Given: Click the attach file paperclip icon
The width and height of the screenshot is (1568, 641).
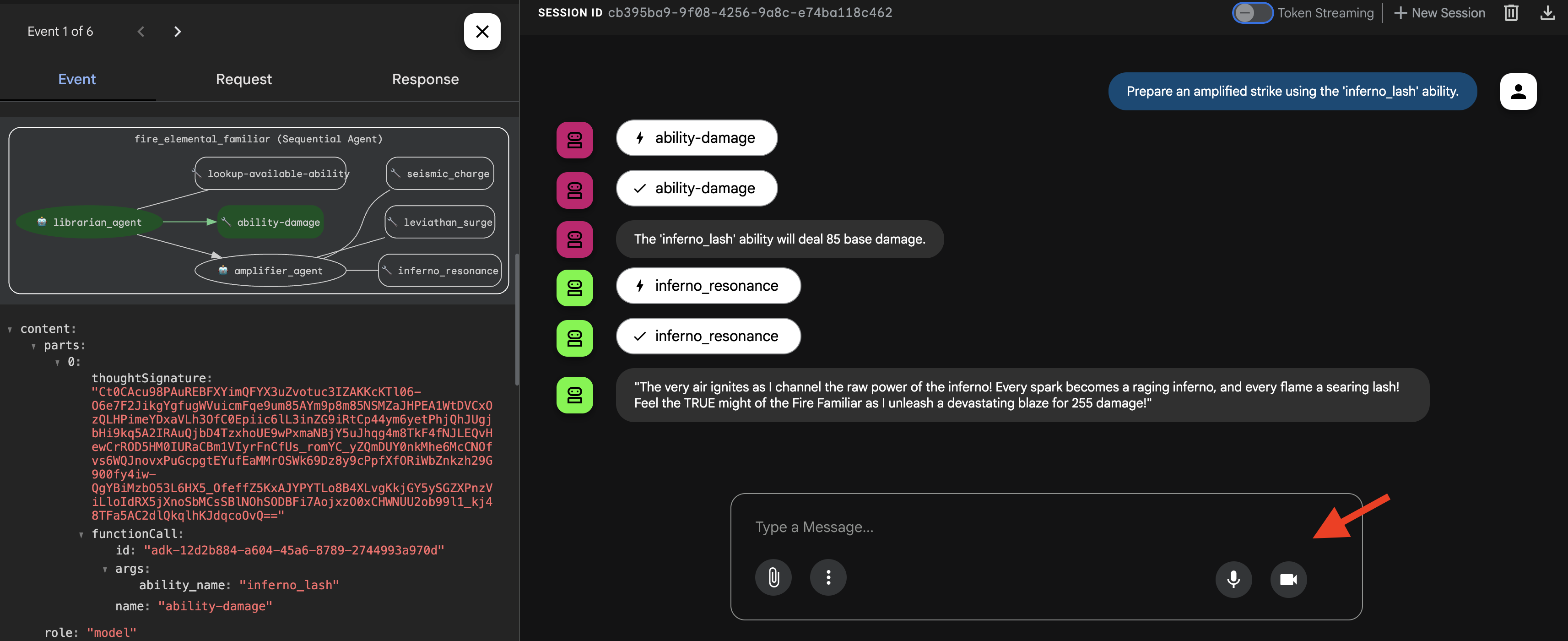Looking at the screenshot, I should click(x=773, y=577).
